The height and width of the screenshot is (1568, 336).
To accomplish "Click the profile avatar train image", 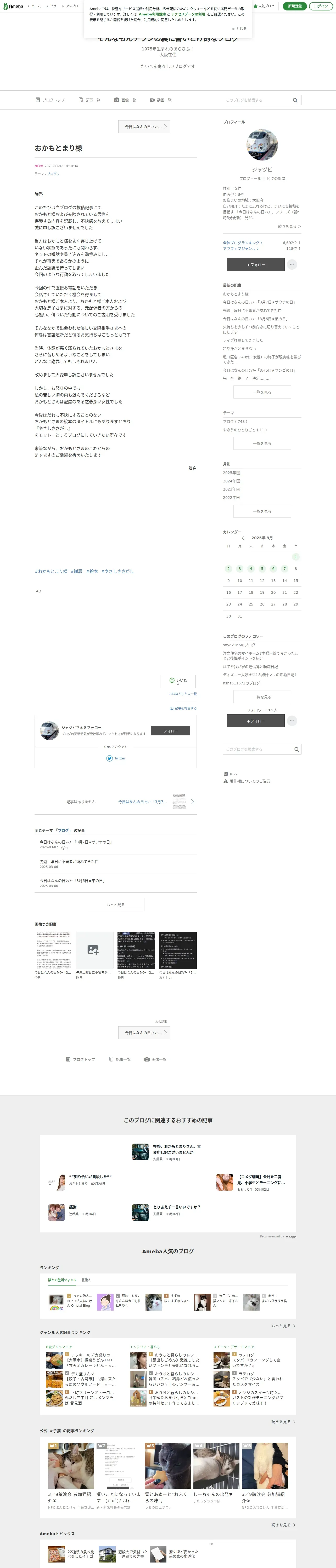I will coord(262,145).
